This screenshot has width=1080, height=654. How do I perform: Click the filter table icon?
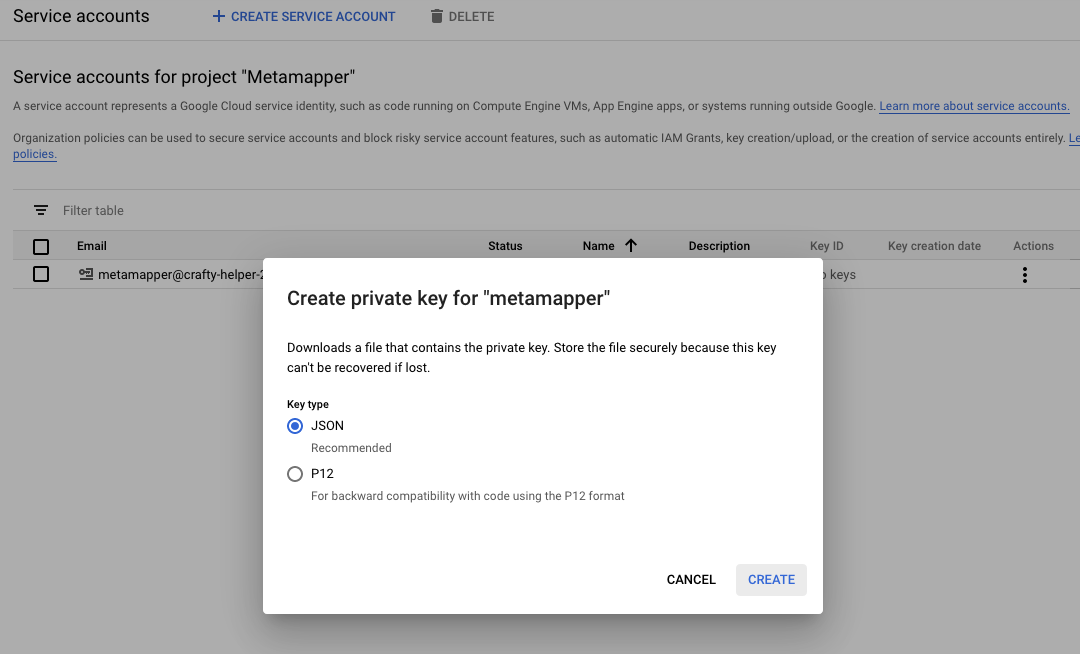point(41,210)
